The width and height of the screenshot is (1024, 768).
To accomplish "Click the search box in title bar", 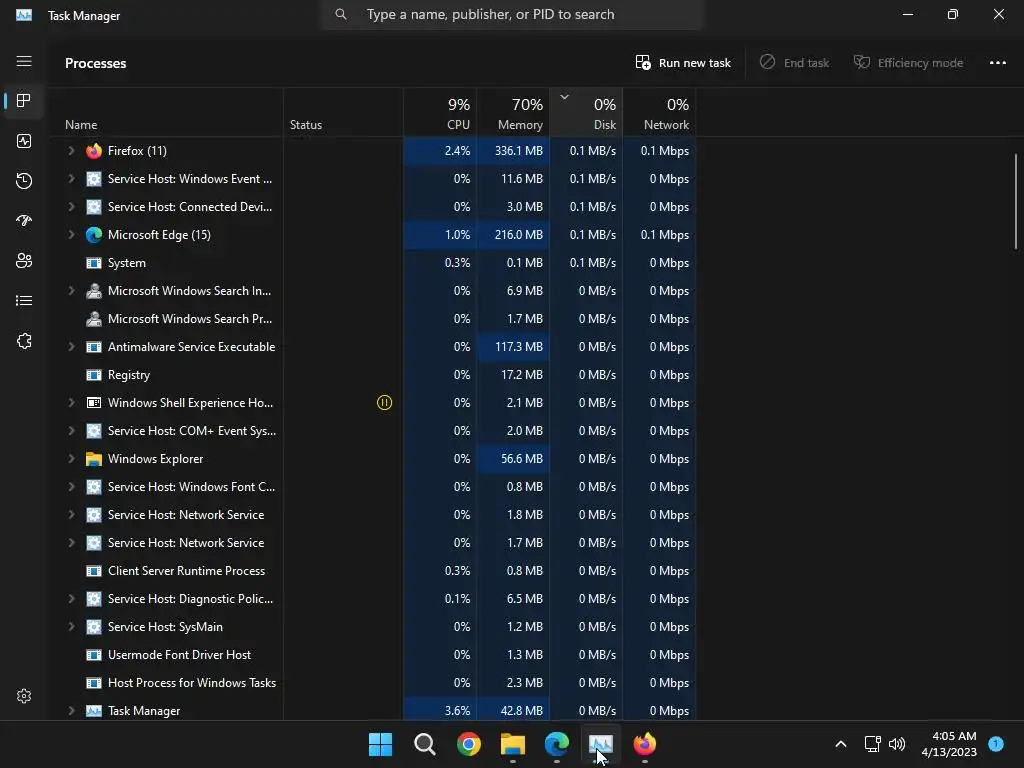I will (512, 14).
